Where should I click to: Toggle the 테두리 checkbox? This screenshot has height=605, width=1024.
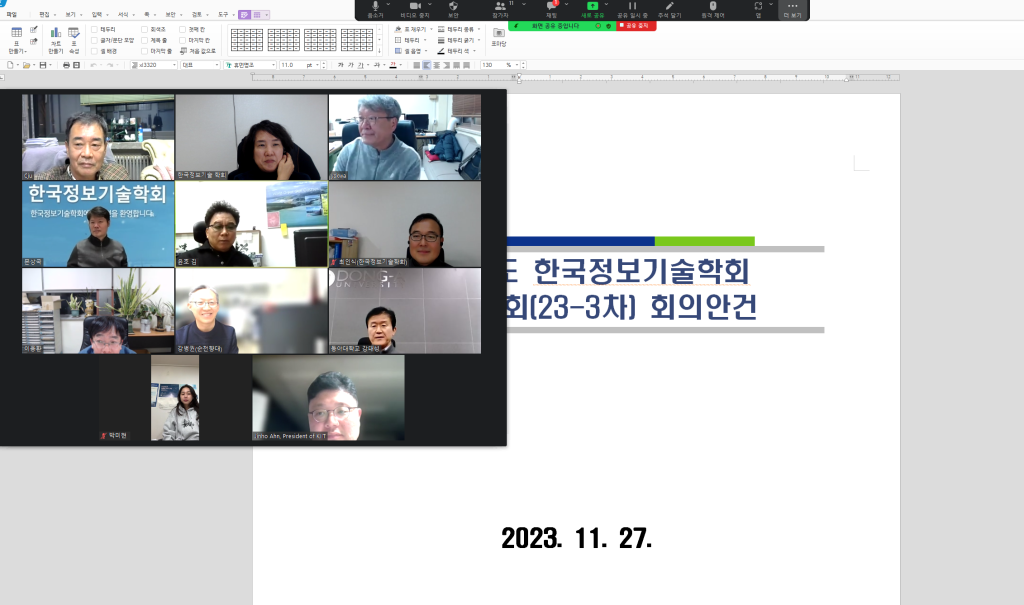pos(95,29)
